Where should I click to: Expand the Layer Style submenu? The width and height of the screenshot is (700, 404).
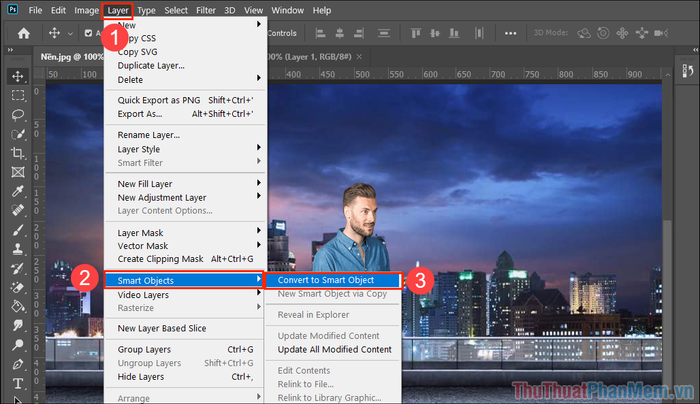coord(258,147)
